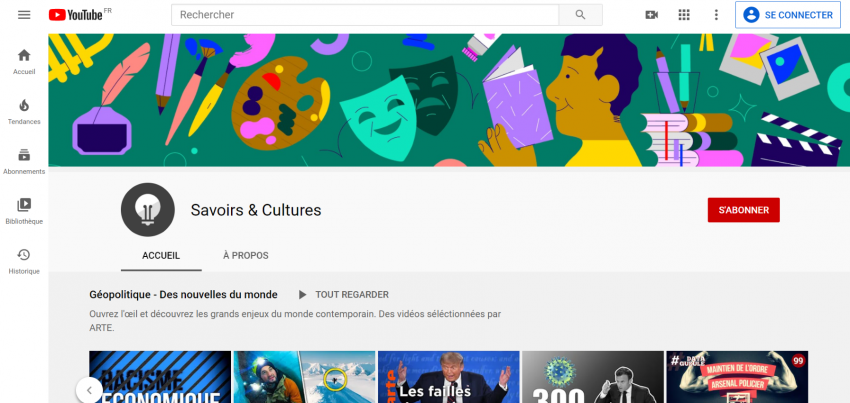The height and width of the screenshot is (403, 850).
Task: Open the create video camera icon
Action: pos(652,15)
